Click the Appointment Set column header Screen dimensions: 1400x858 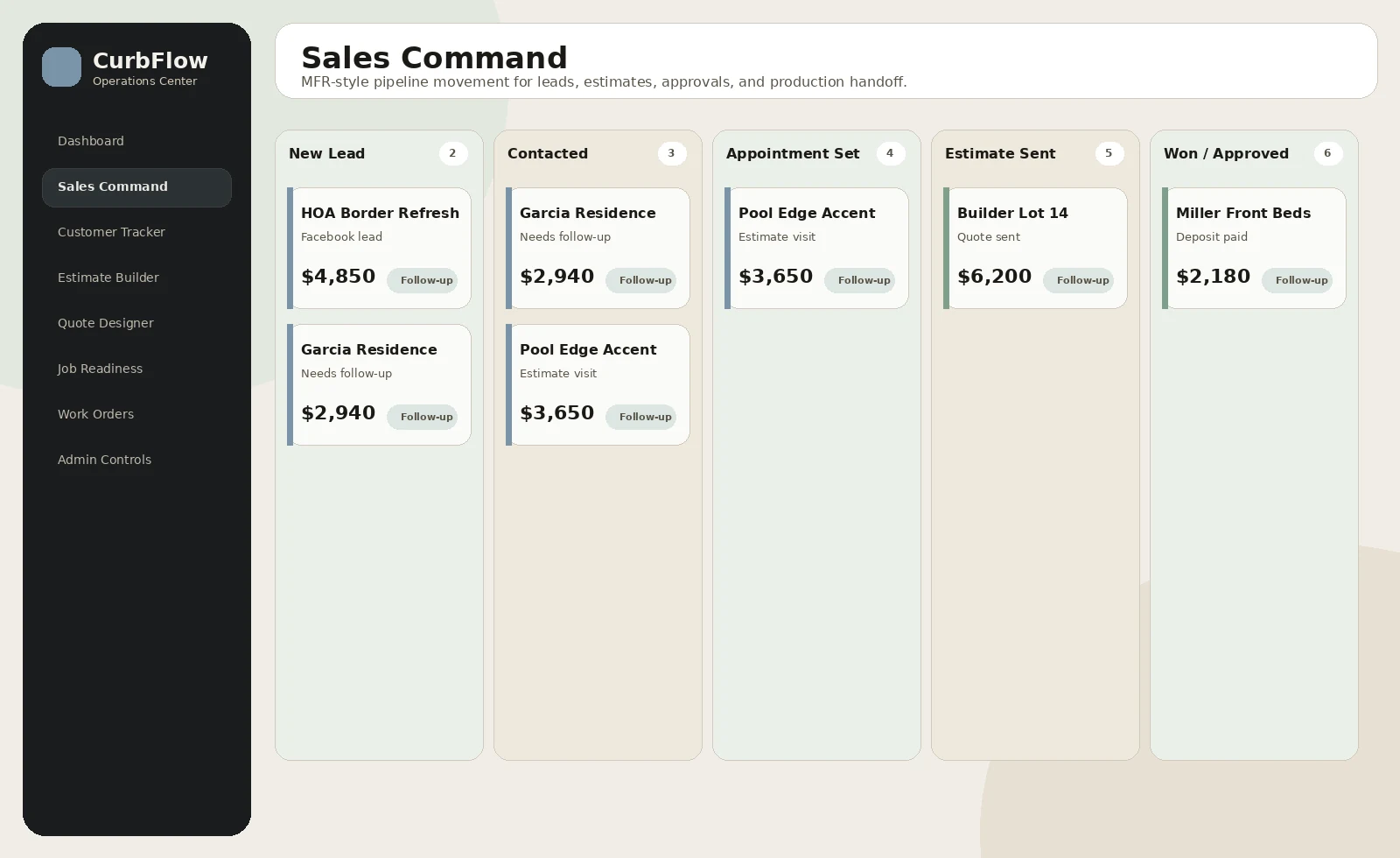793,153
